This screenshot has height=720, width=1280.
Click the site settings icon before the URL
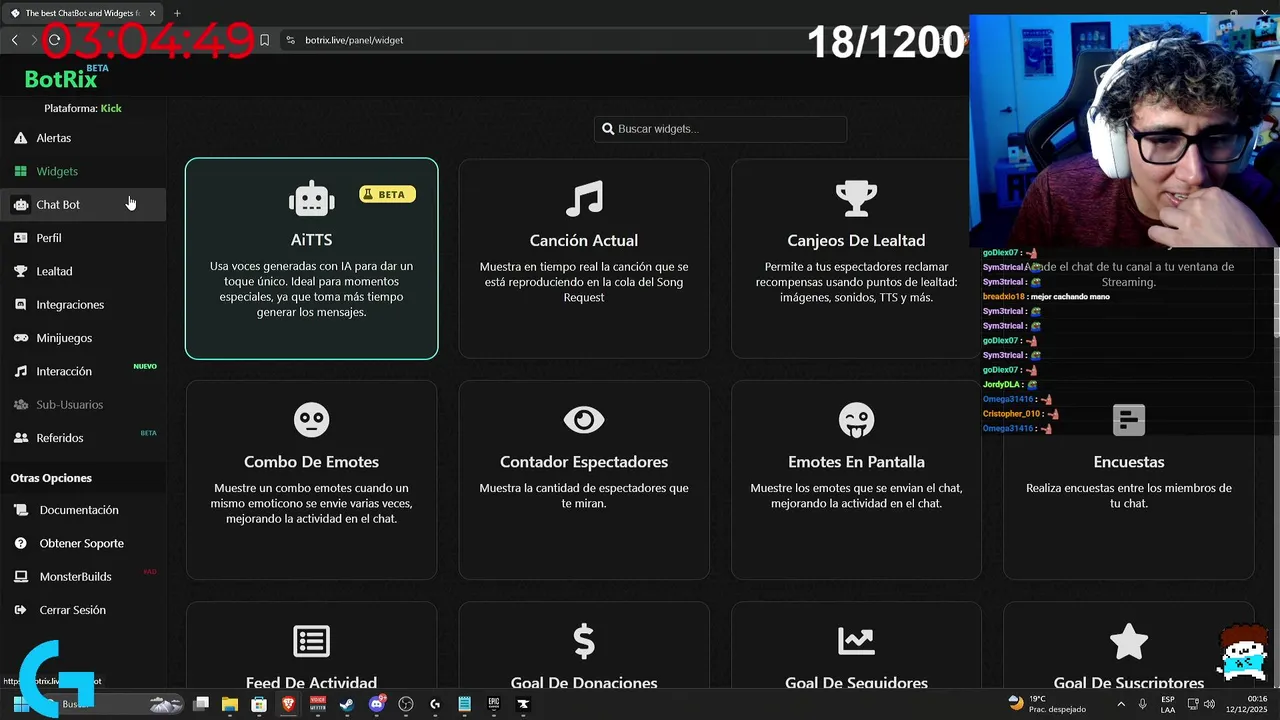pos(290,40)
